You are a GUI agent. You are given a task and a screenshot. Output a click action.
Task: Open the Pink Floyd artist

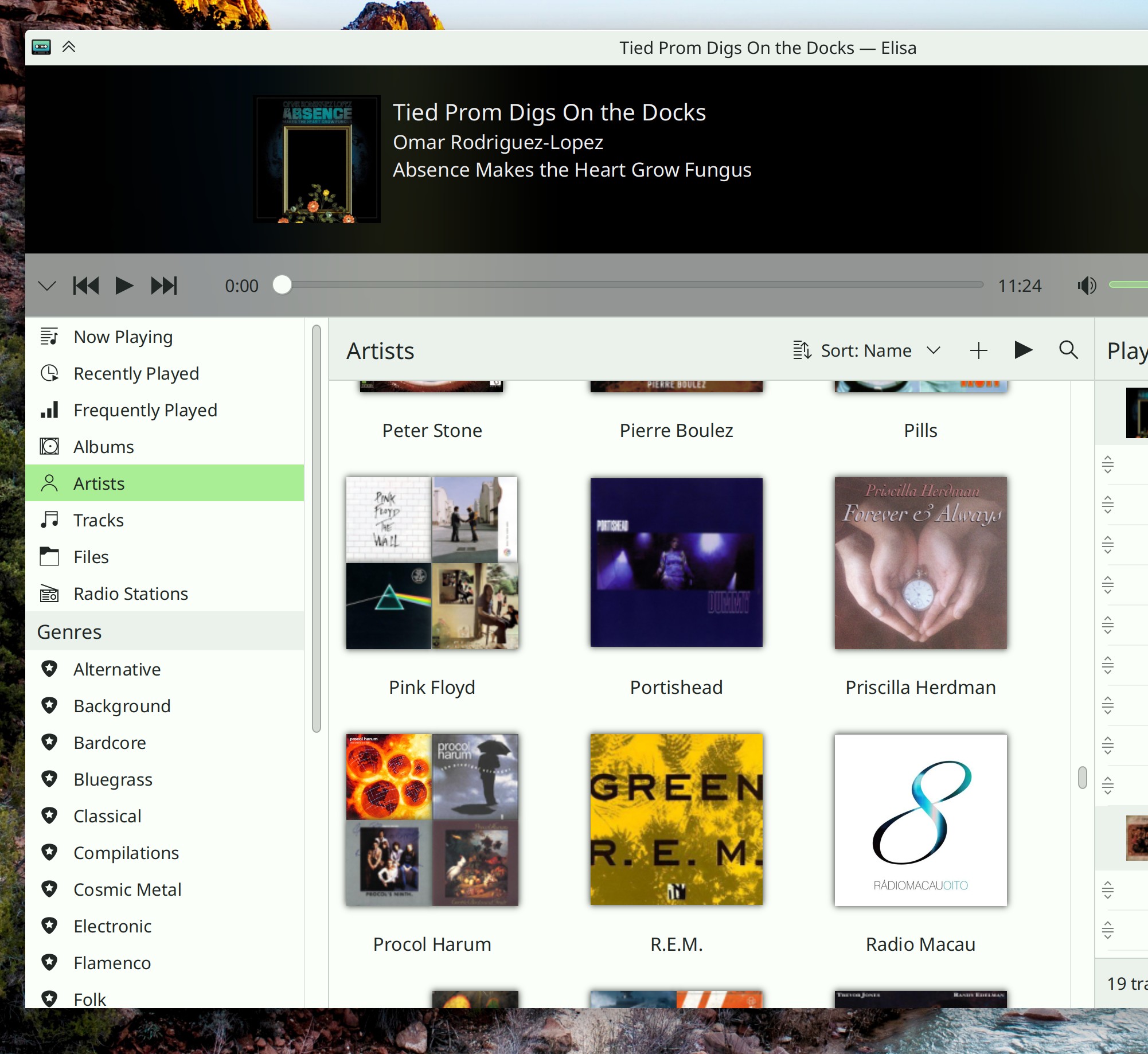(432, 563)
